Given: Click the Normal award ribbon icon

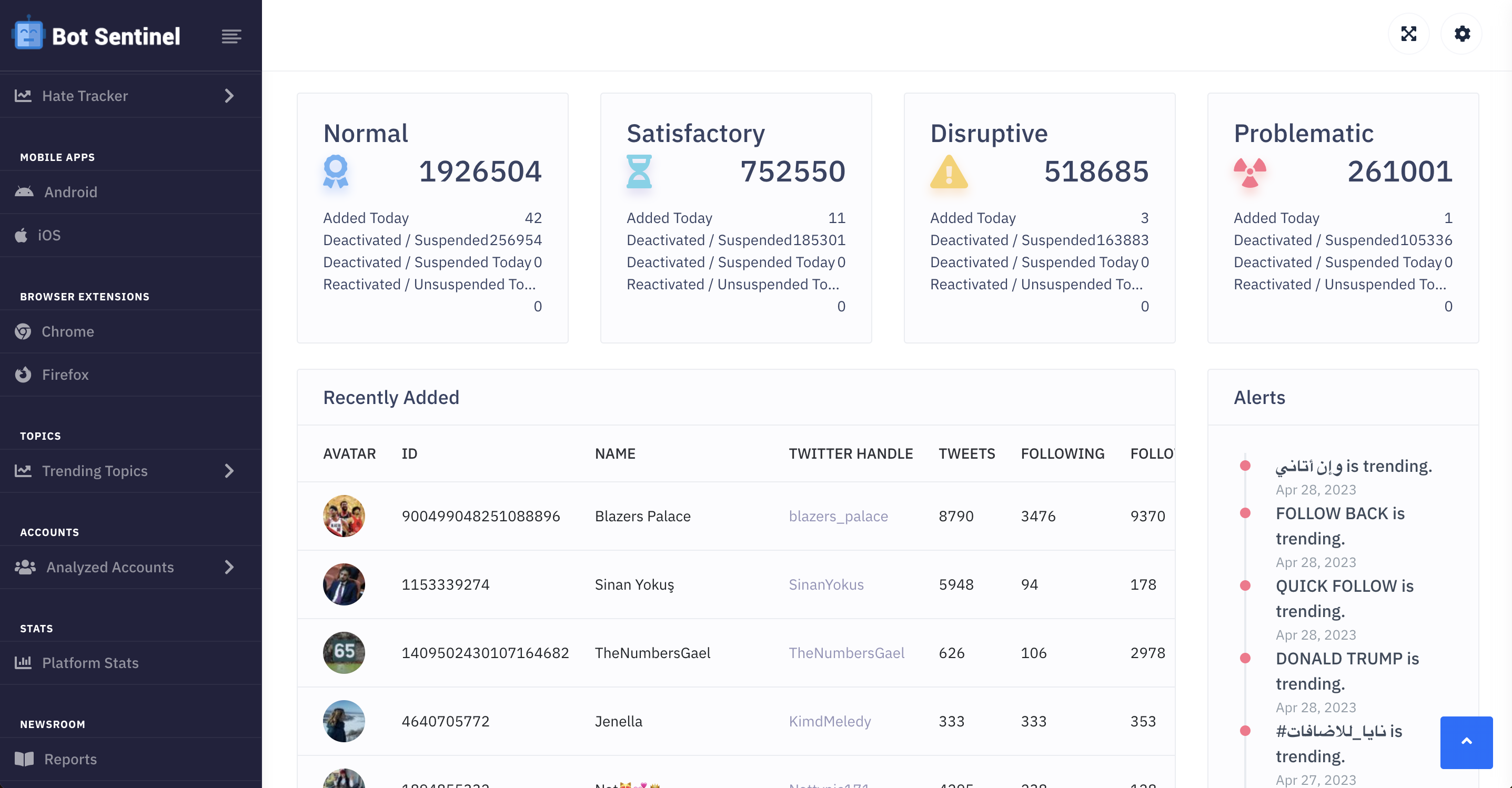Looking at the screenshot, I should tap(336, 171).
